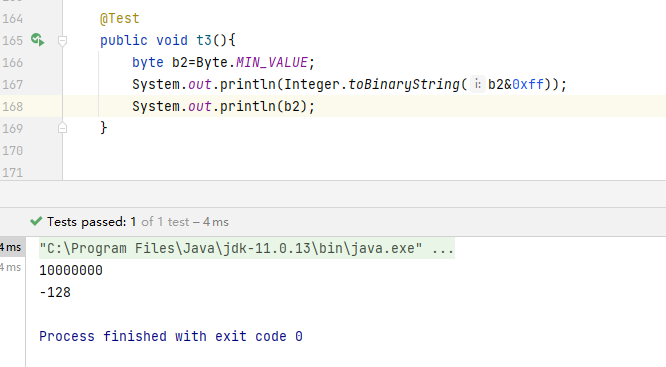
Task: Click the MIN_VALUE constant
Action: click(271, 62)
